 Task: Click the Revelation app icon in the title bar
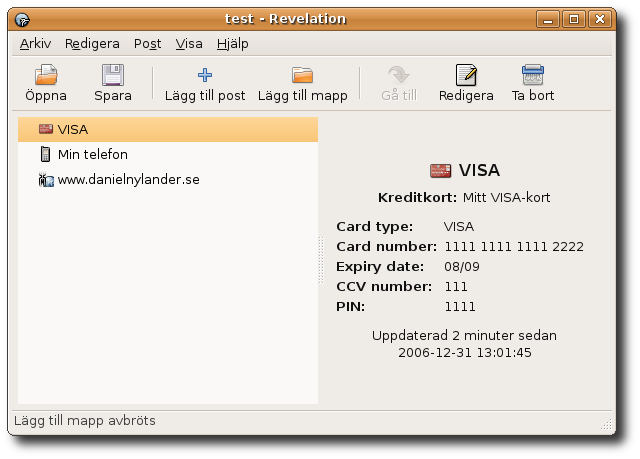(22, 19)
